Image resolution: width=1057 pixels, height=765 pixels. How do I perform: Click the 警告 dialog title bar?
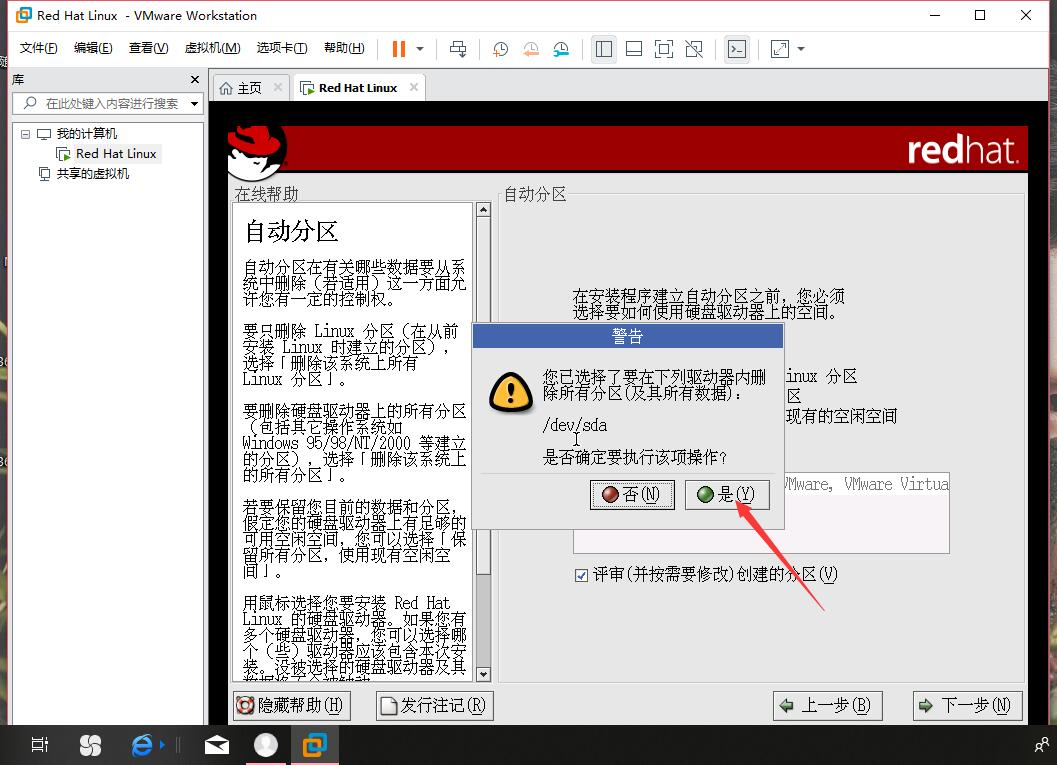[x=628, y=336]
